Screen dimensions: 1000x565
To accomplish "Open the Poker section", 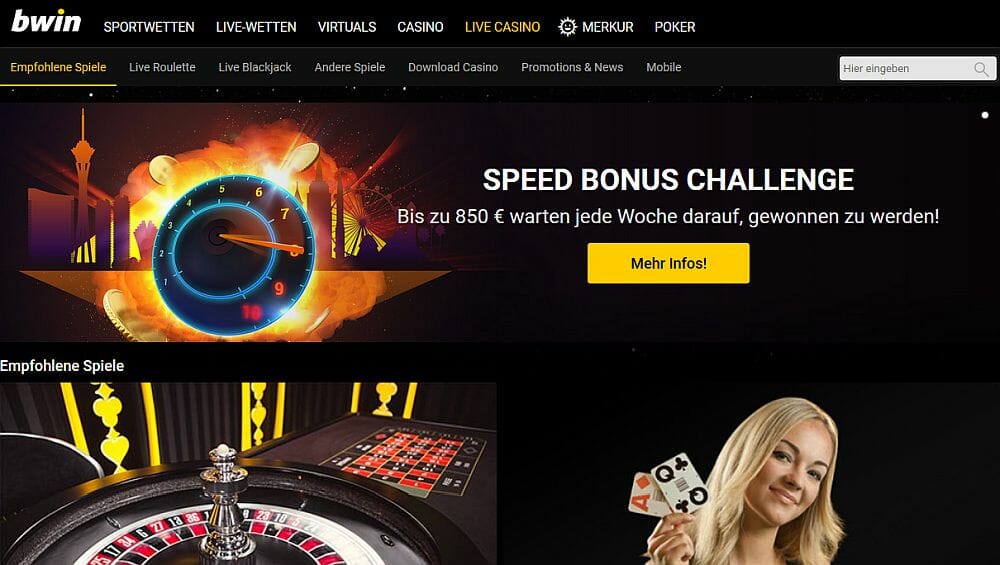I will pyautogui.click(x=675, y=27).
